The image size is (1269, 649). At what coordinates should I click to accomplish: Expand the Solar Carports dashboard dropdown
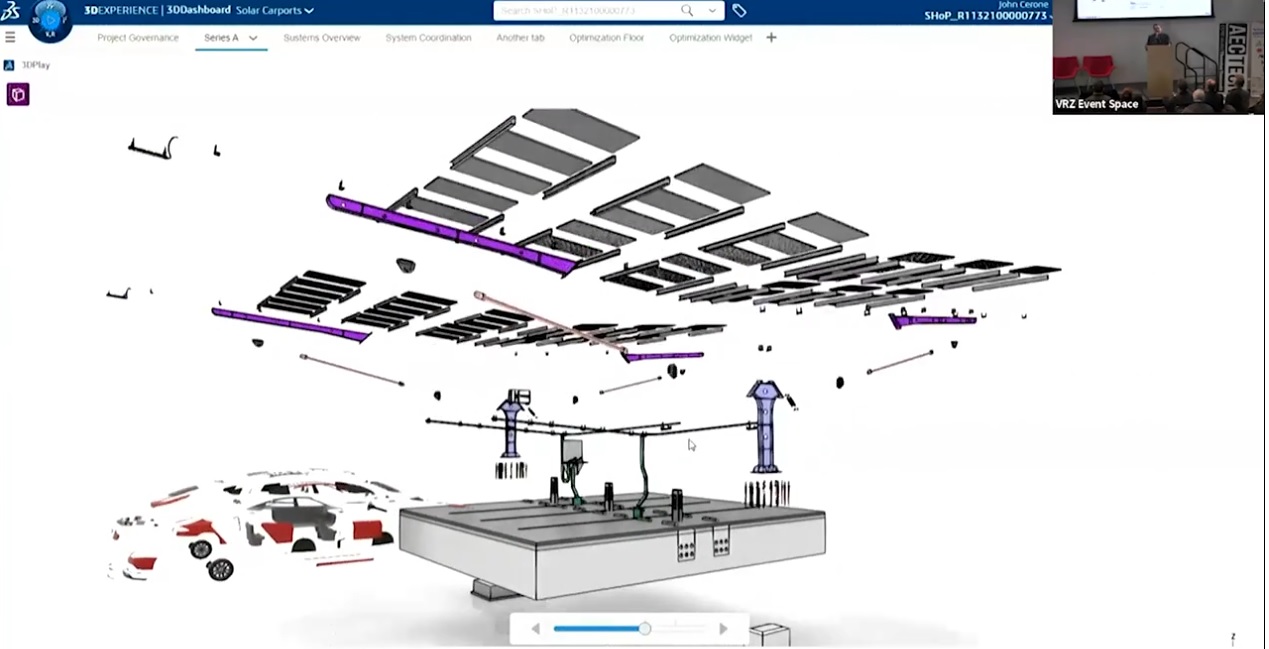click(309, 11)
